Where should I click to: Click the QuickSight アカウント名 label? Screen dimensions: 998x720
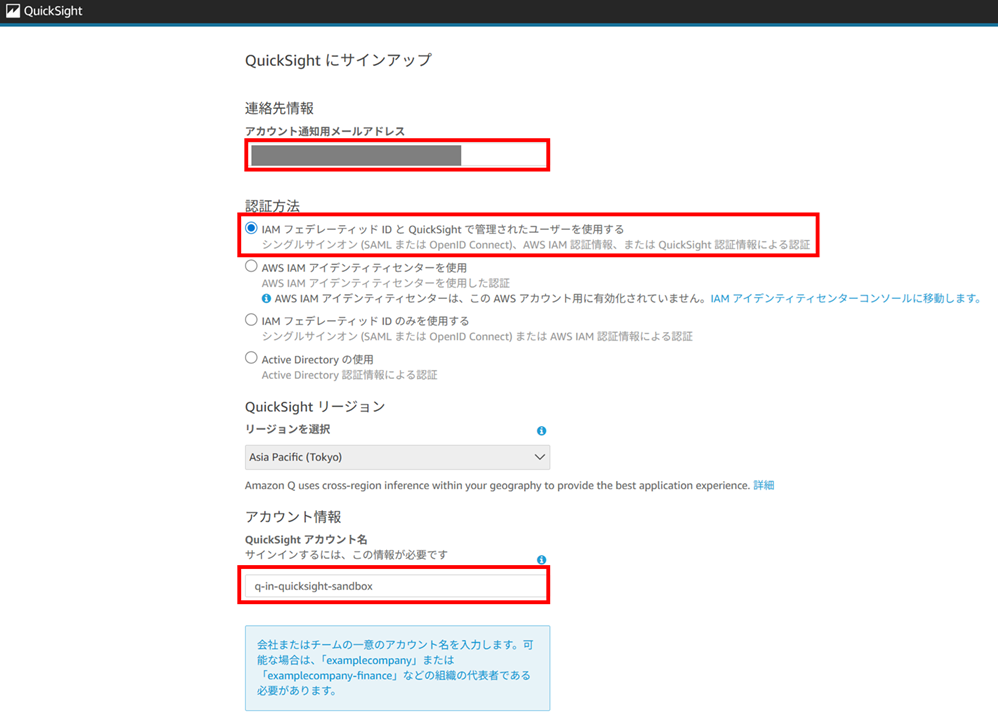(306, 539)
